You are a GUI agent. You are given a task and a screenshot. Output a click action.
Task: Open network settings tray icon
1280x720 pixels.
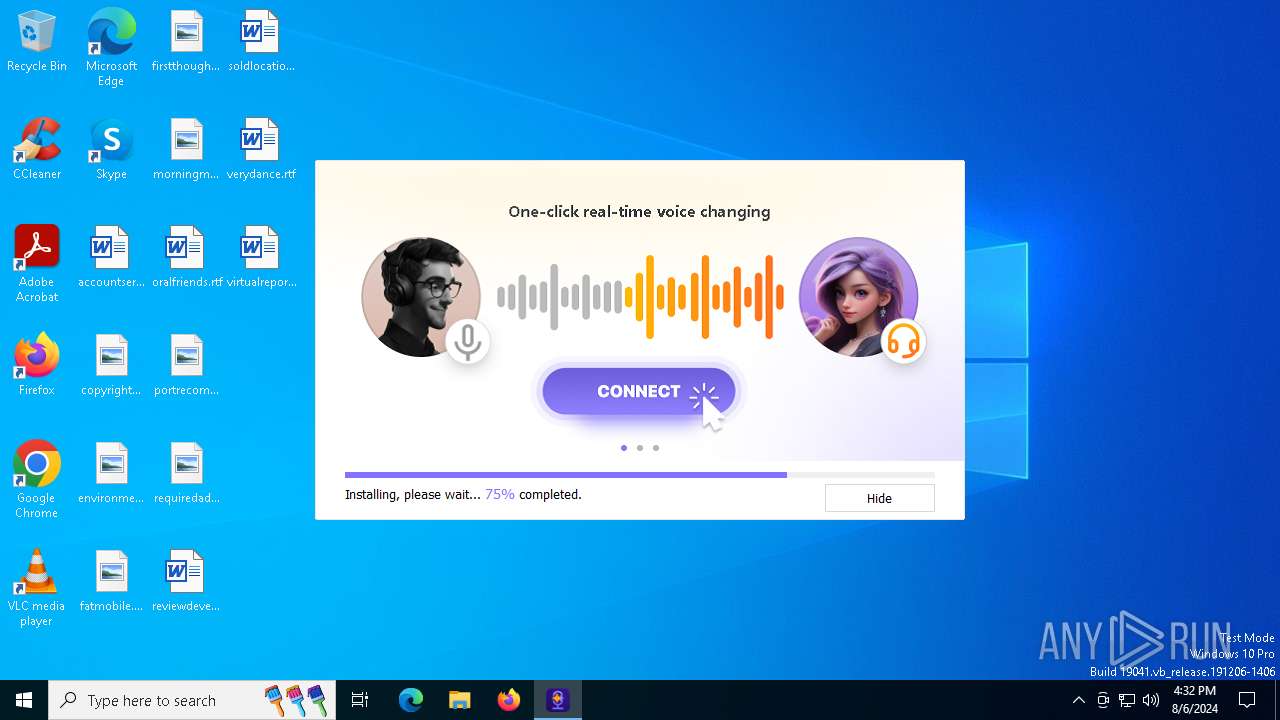[x=1127, y=700]
